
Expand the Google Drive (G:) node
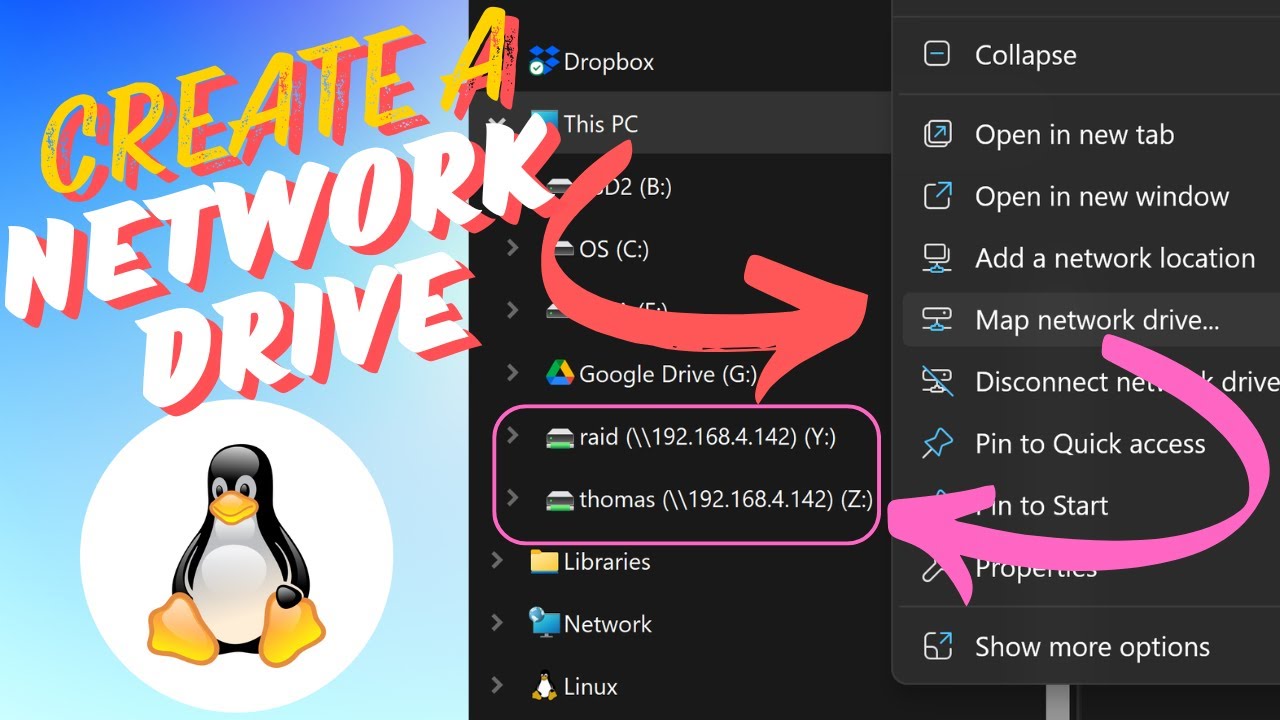pos(512,374)
